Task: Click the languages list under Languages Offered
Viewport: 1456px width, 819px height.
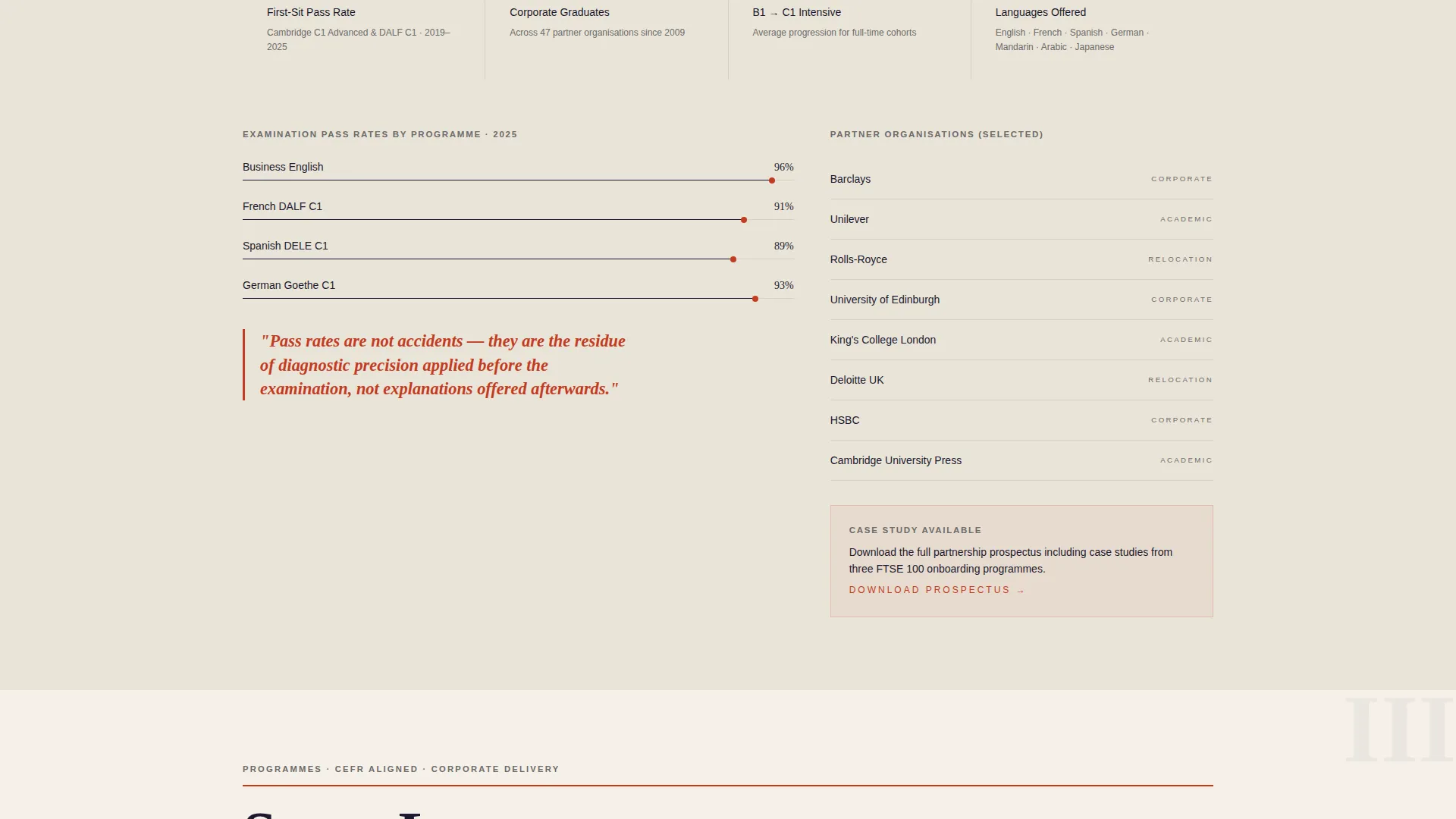Action: point(1072,39)
